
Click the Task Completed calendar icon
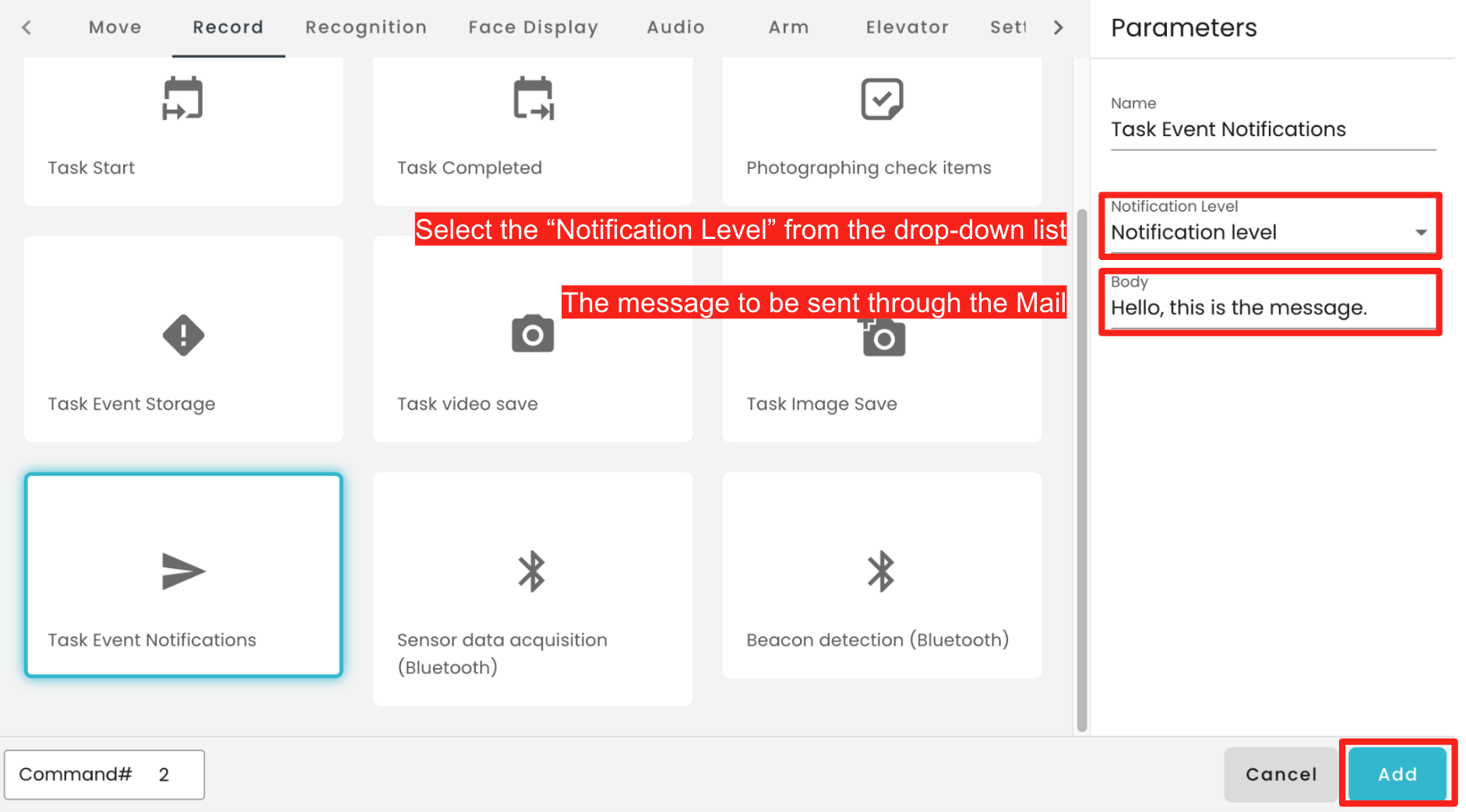[x=534, y=99]
